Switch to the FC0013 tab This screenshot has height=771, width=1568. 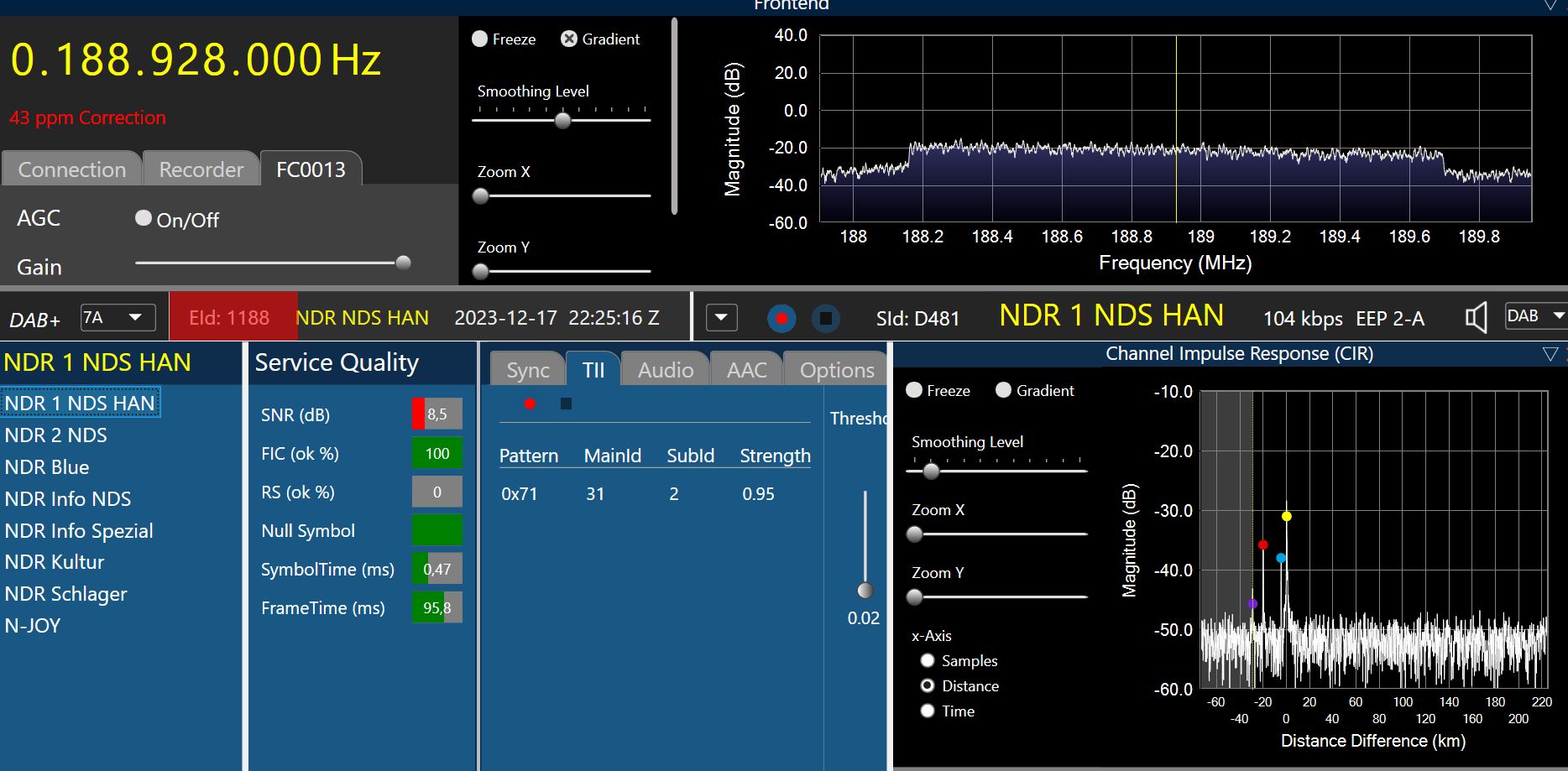[x=311, y=169]
